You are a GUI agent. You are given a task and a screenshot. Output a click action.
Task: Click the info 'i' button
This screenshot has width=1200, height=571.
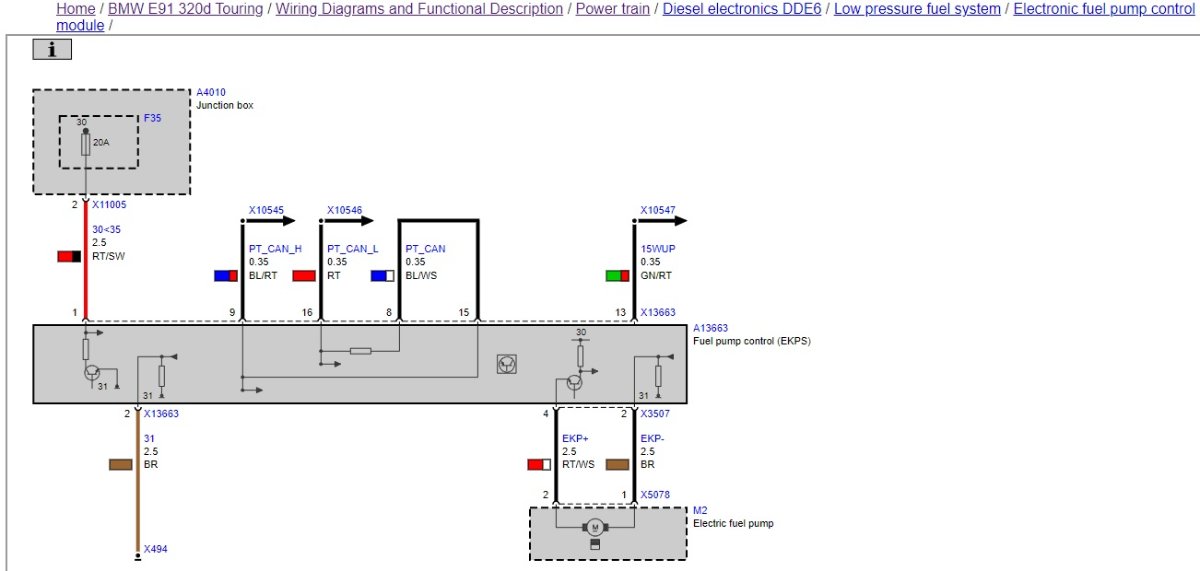coord(52,49)
